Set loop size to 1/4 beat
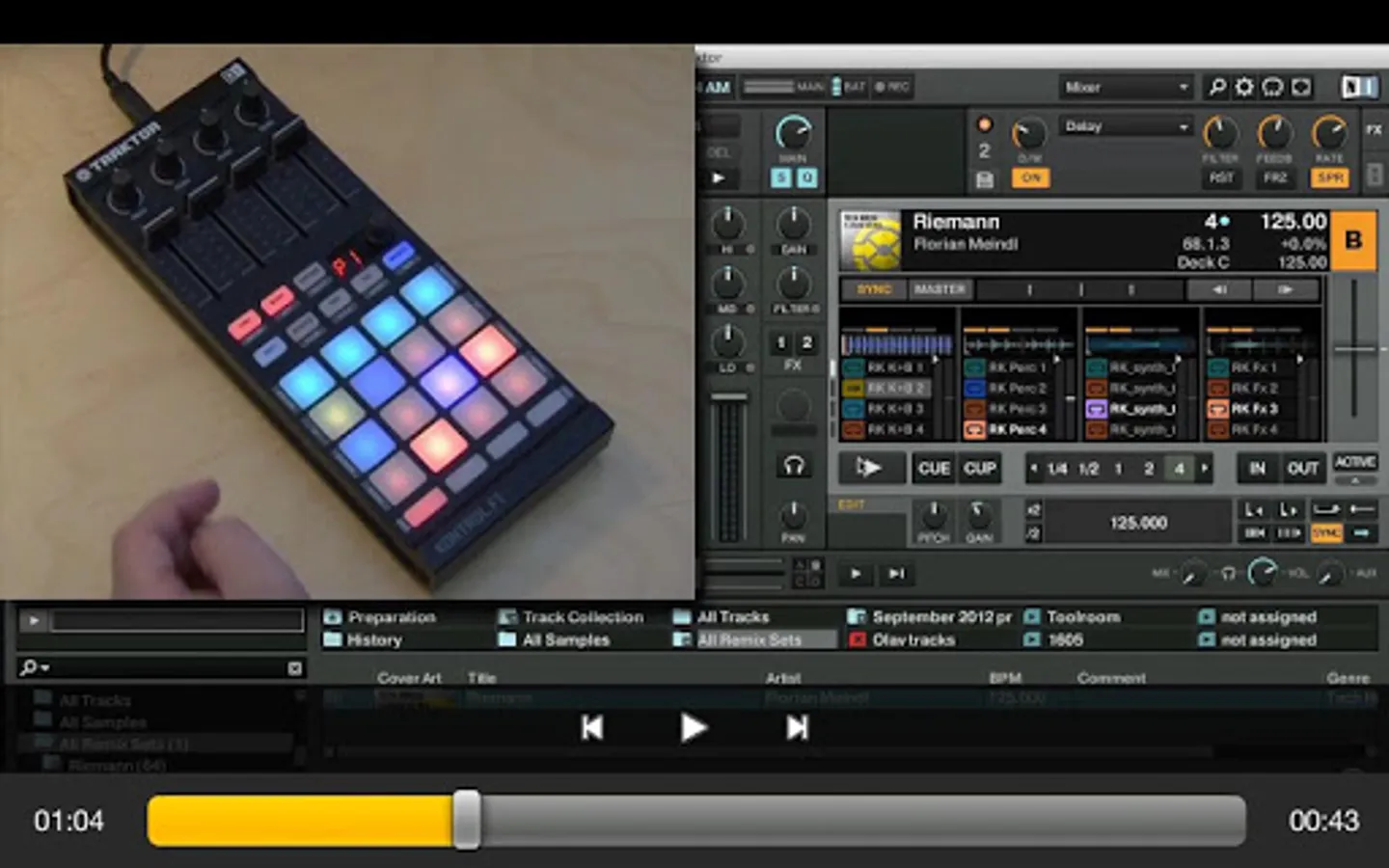This screenshot has width=1389, height=868. pos(1057,469)
